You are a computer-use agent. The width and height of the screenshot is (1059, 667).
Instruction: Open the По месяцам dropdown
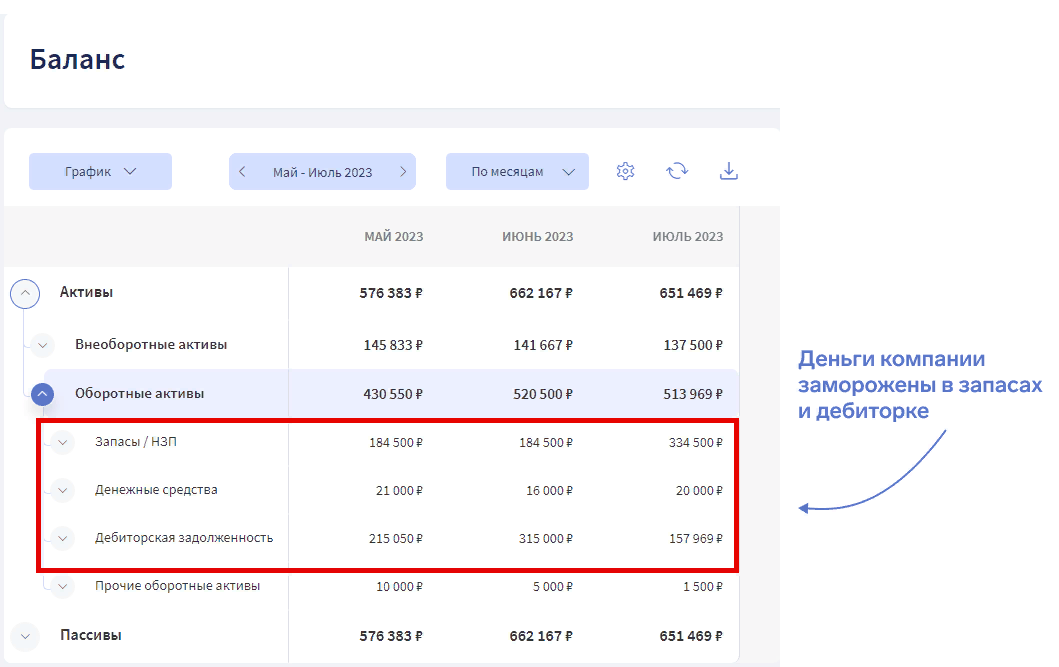[x=517, y=172]
